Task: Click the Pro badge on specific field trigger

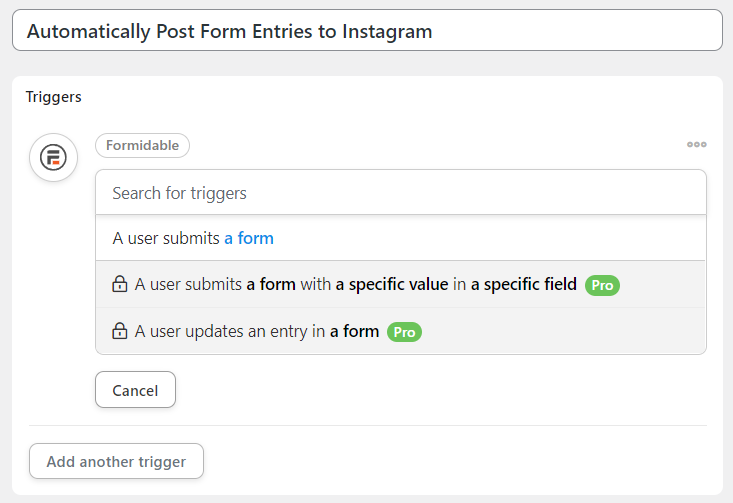Action: 602,285
